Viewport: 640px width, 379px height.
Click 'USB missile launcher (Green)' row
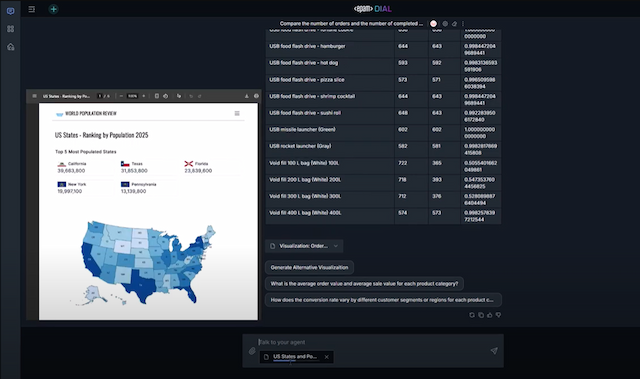tap(383, 133)
